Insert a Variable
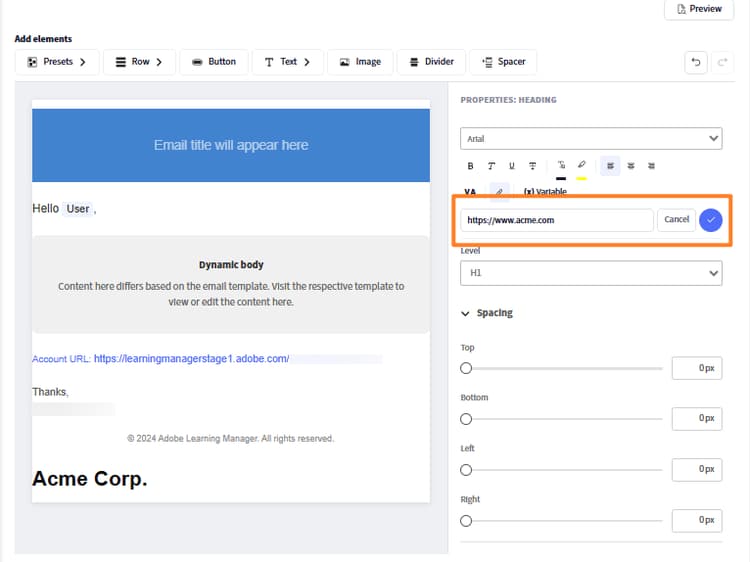Viewport: 750px width, 562px height. [545, 192]
